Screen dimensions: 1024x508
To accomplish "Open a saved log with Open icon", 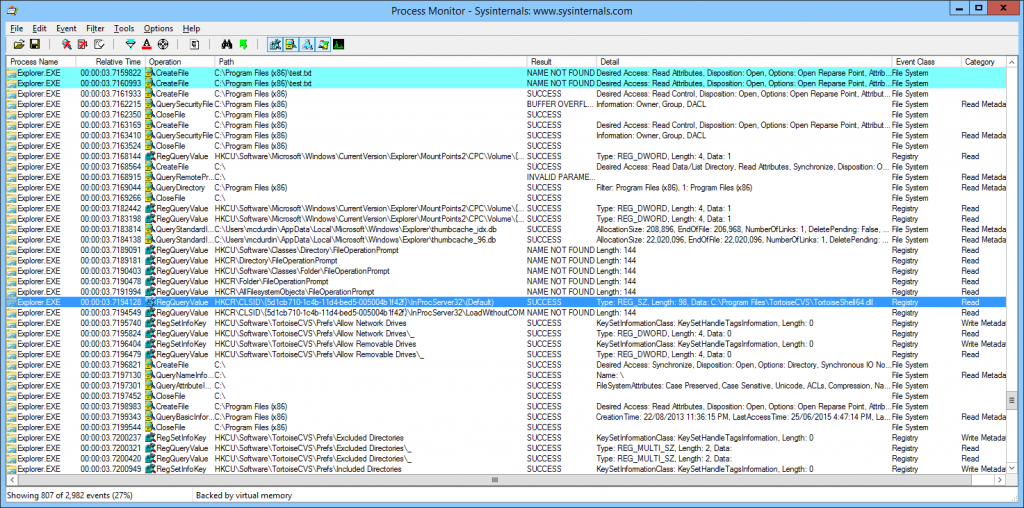I will 20,44.
